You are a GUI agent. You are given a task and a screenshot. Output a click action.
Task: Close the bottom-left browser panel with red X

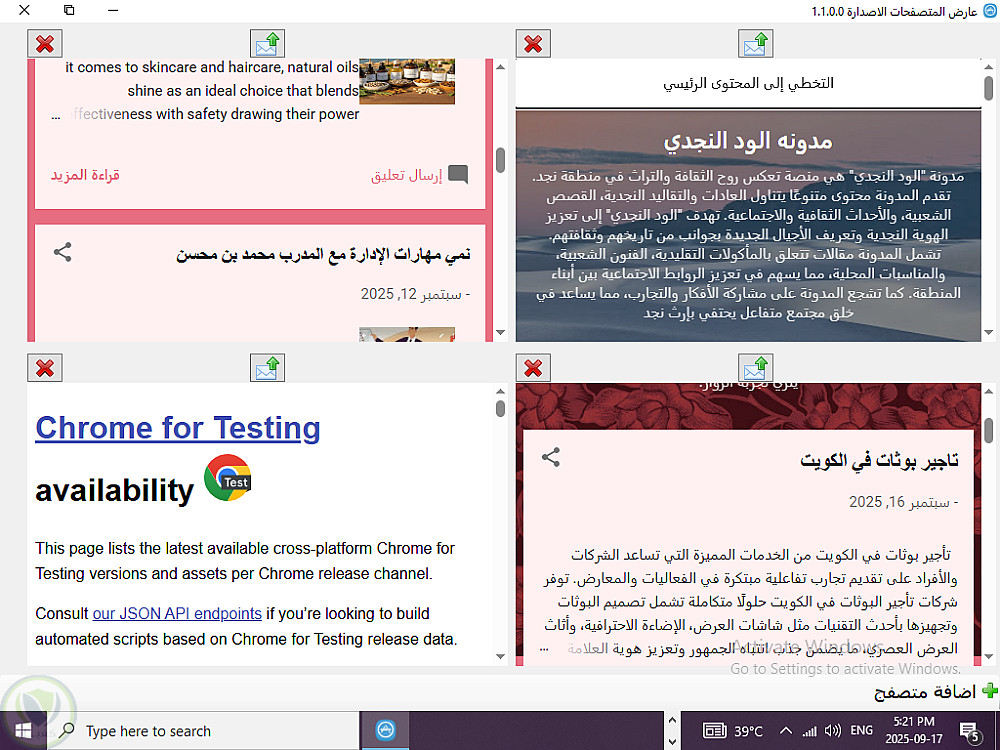click(x=45, y=367)
